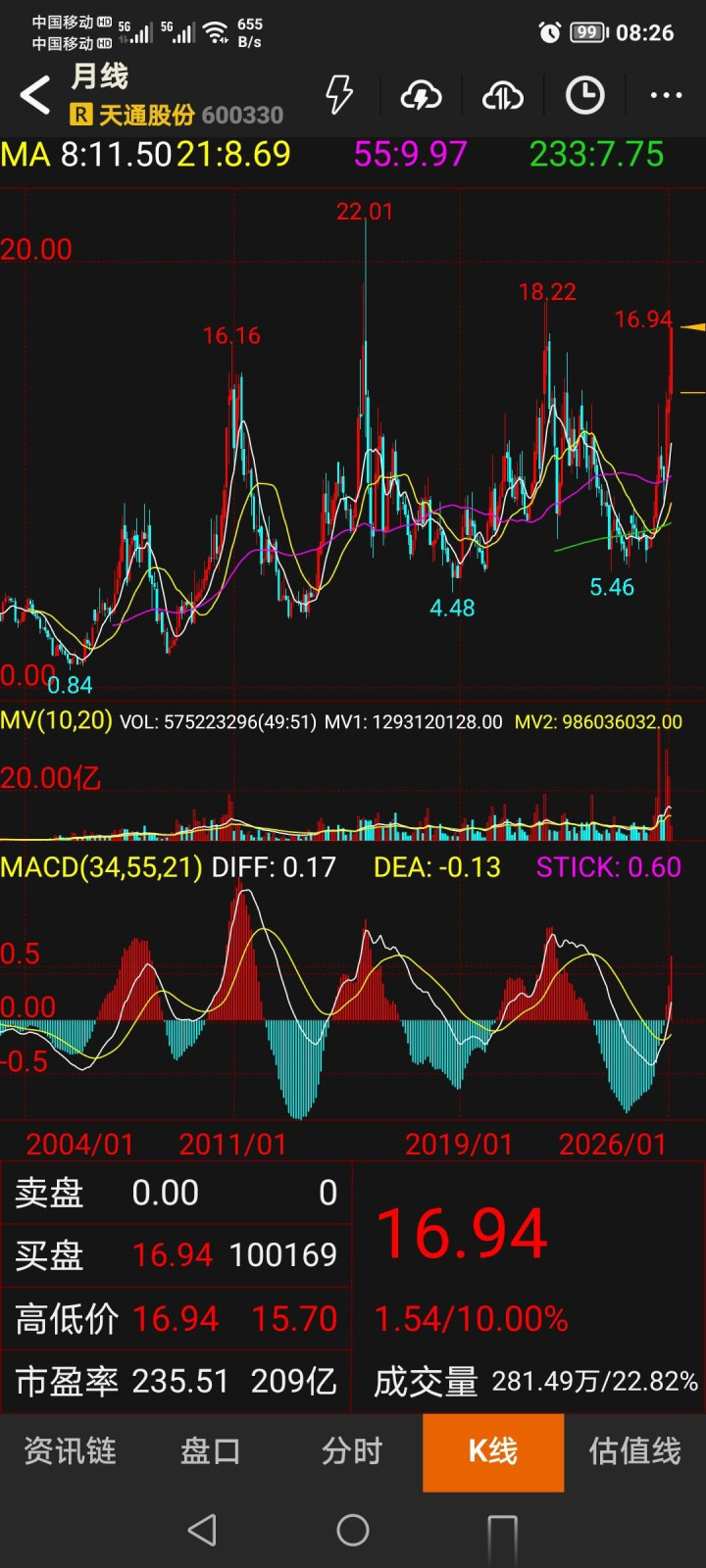Select the K线 tab
The image size is (706, 1568).
tap(493, 1452)
